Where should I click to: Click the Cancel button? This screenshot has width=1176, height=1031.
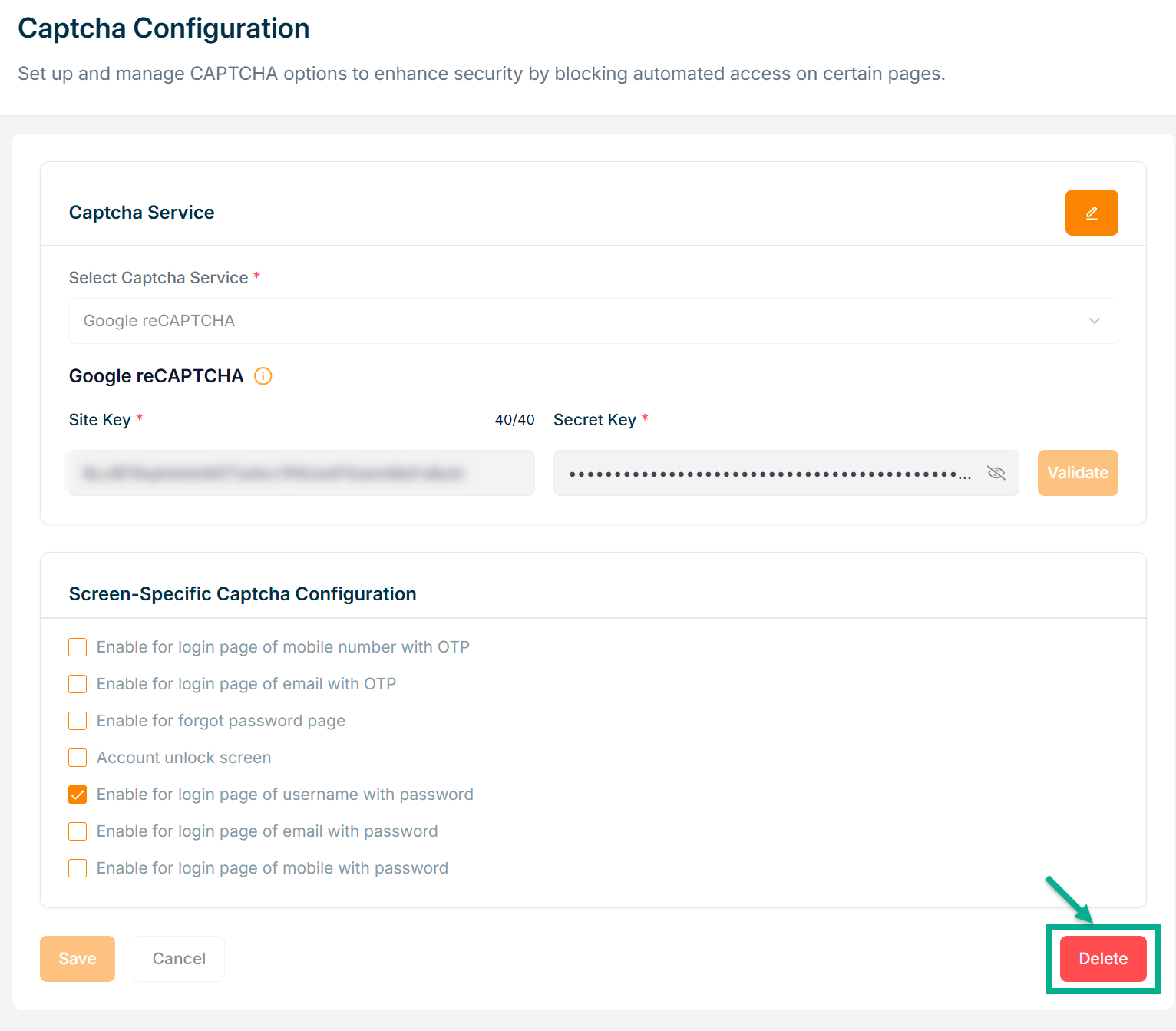click(179, 959)
